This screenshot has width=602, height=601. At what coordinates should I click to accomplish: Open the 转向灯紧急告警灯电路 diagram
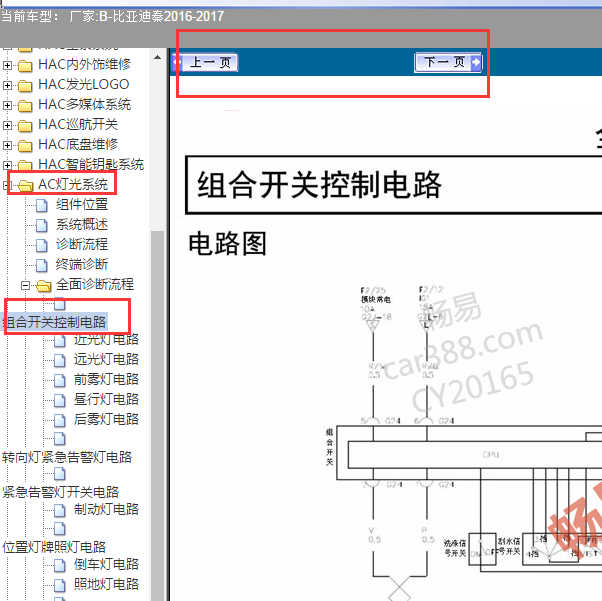67,457
